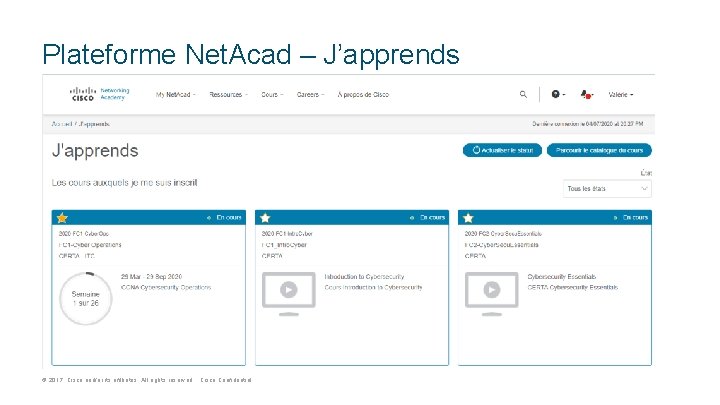Image resolution: width=720 pixels, height=405 pixels.
Task: Open the À propos de Cisco menu item
Action: tap(363, 95)
